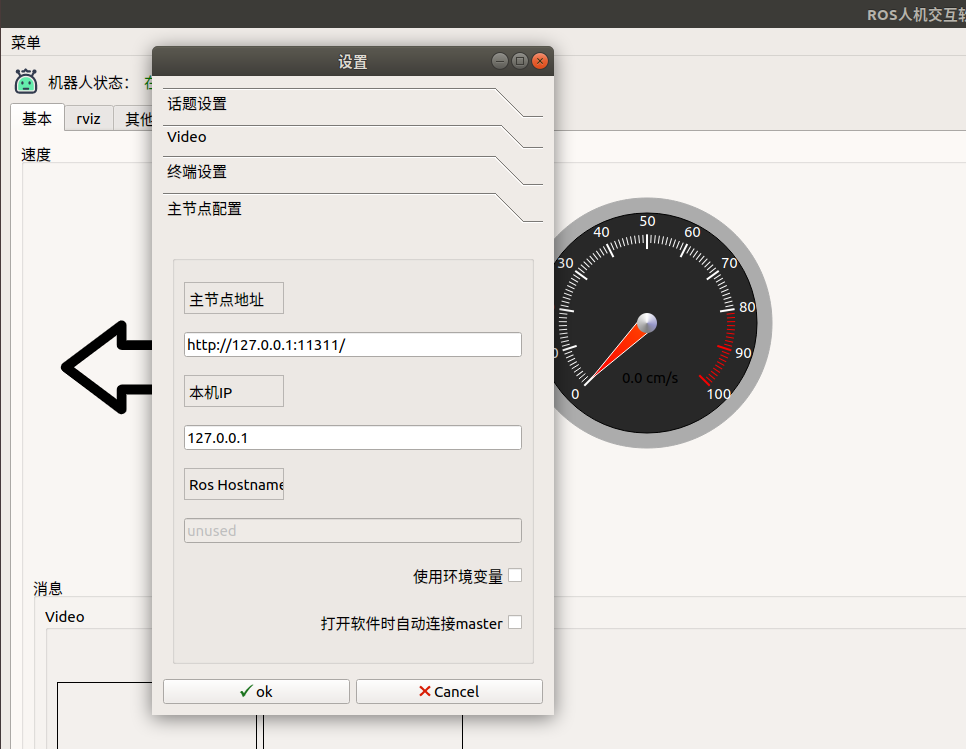Click the unused hostname input field
Image resolution: width=966 pixels, height=749 pixels.
[x=352, y=531]
